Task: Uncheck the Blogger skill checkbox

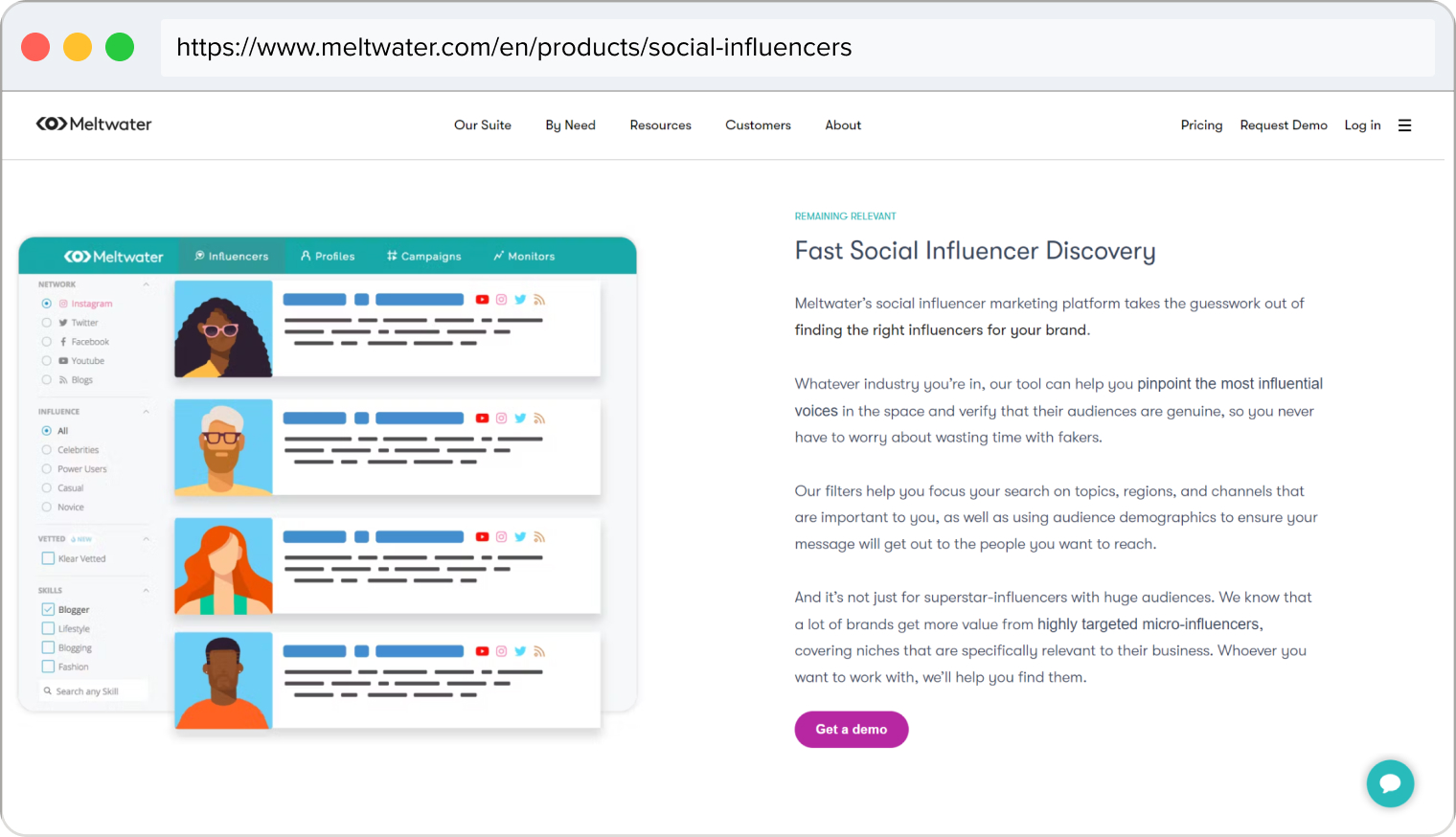Action: click(48, 609)
